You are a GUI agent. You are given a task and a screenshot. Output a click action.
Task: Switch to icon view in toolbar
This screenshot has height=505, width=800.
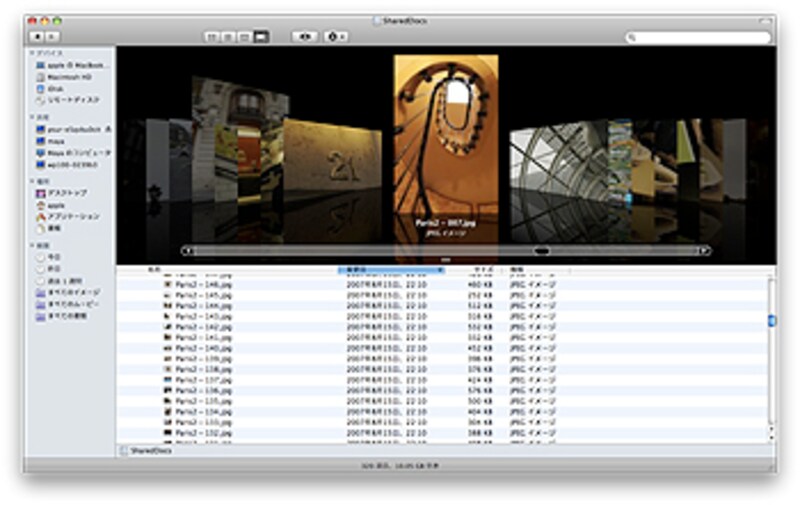[212, 37]
